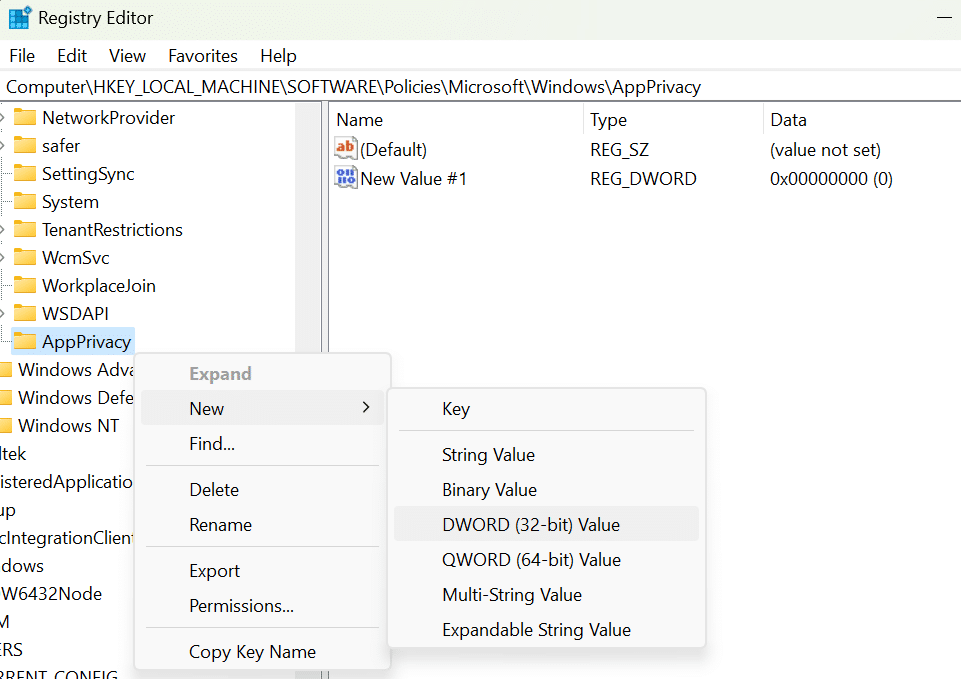Click the NetworkProvider folder icon
The width and height of the screenshot is (961, 679).
[25, 116]
